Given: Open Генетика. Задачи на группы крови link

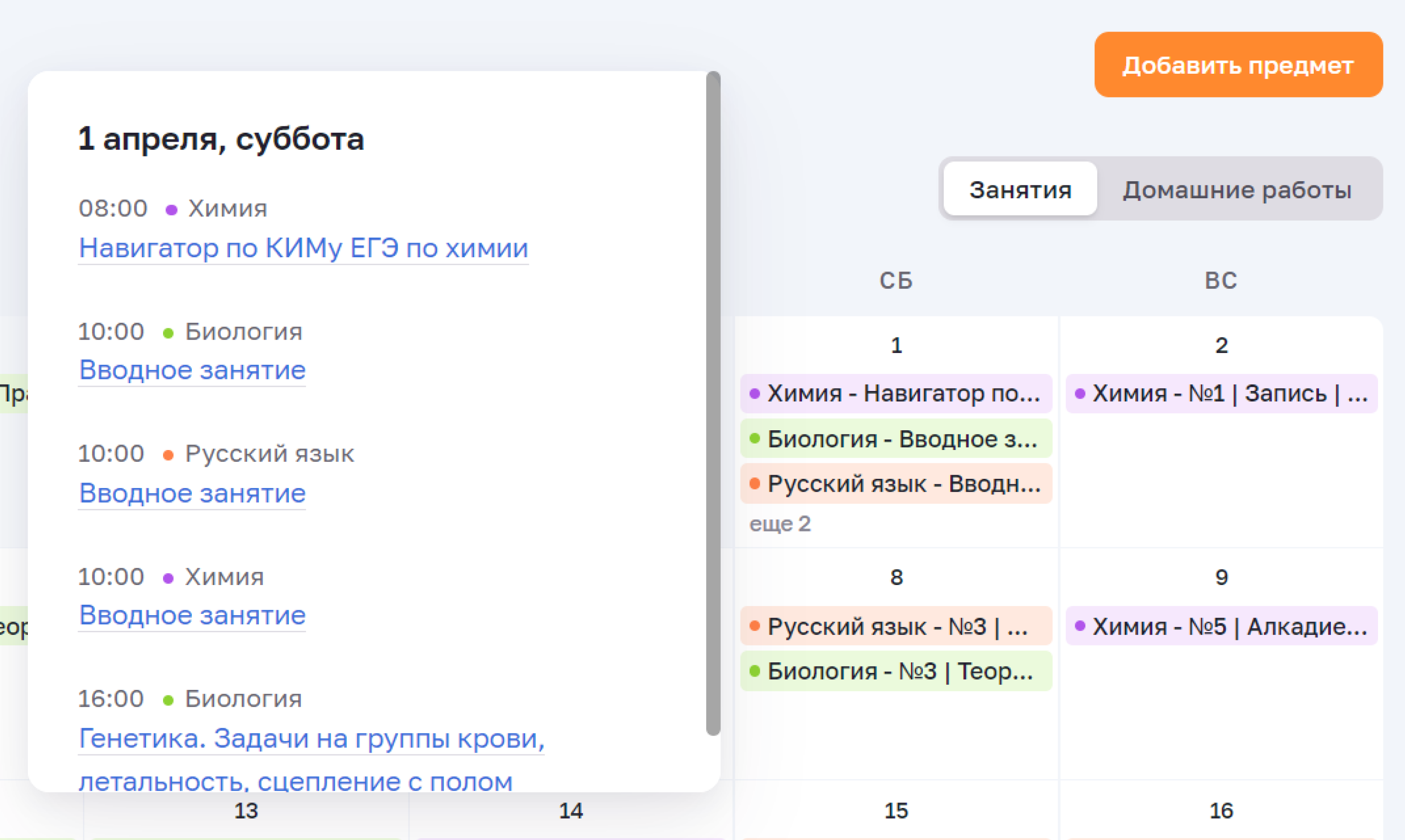Looking at the screenshot, I should [x=311, y=759].
